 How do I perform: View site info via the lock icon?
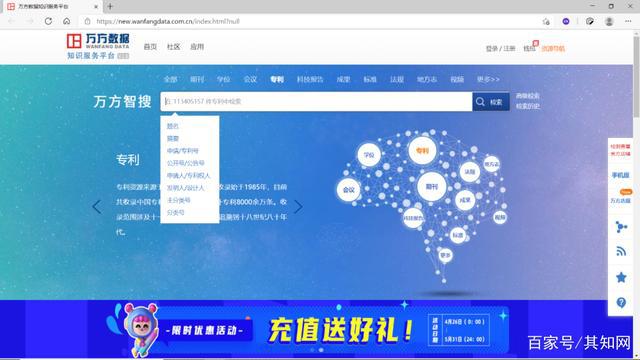click(x=87, y=21)
